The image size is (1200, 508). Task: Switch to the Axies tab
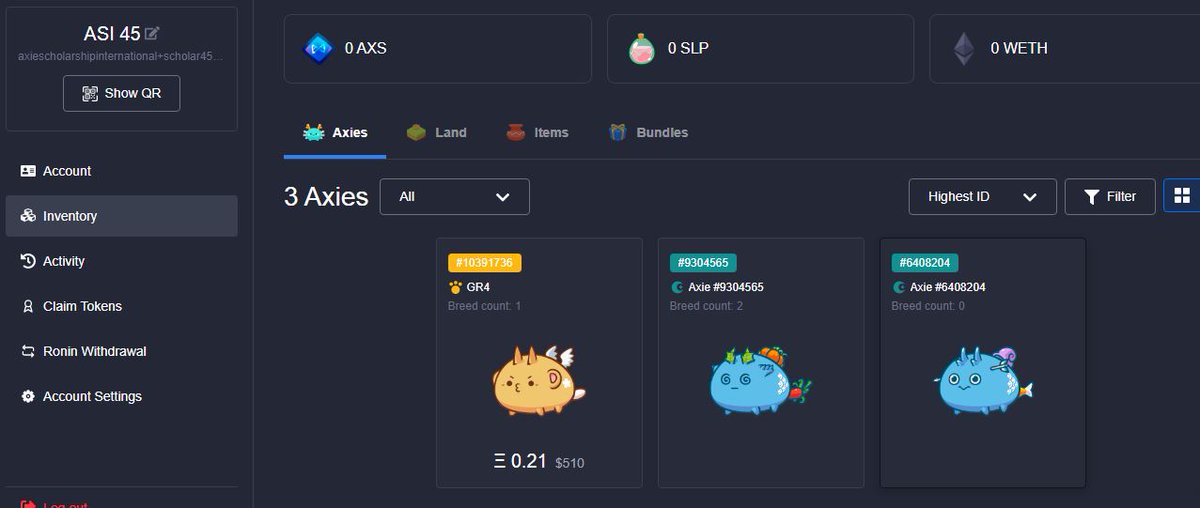335,132
